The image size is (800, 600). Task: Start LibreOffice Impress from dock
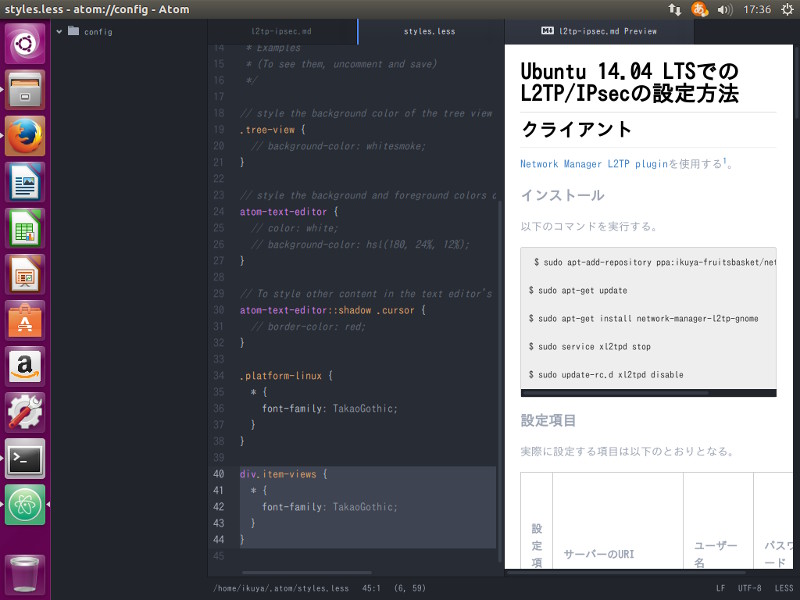pos(25,274)
